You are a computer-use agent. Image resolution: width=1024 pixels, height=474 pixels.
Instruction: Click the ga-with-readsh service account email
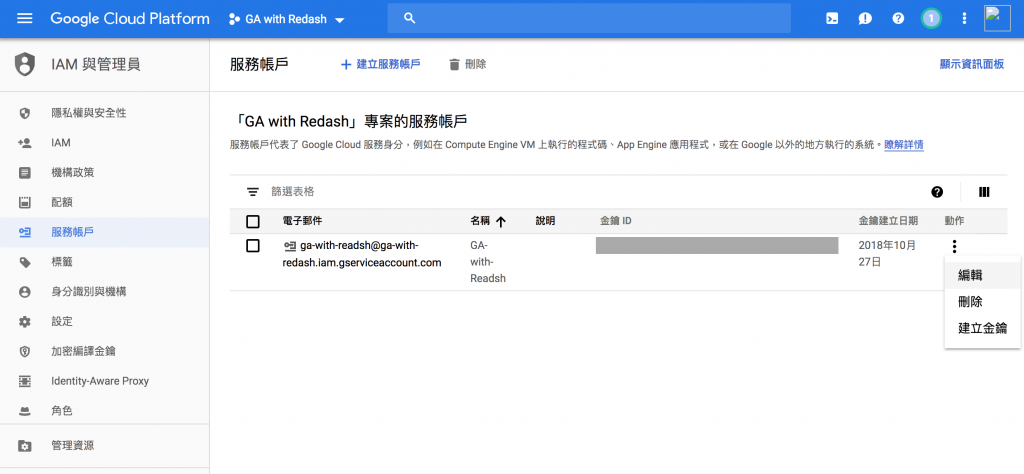(x=362, y=254)
